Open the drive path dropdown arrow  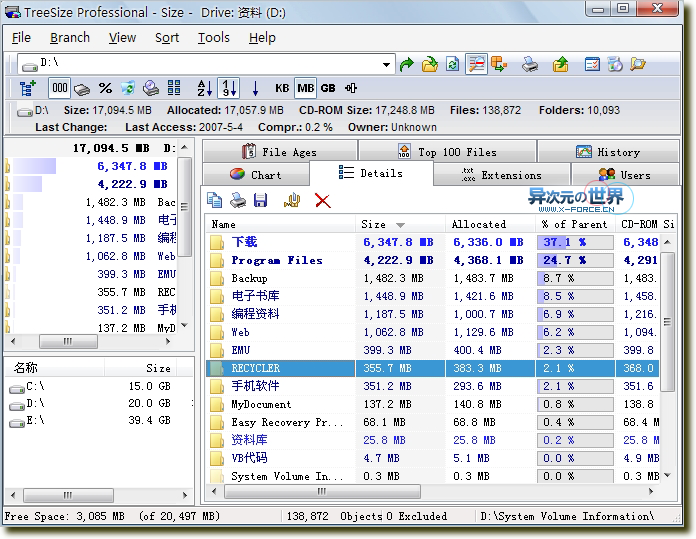coord(387,65)
